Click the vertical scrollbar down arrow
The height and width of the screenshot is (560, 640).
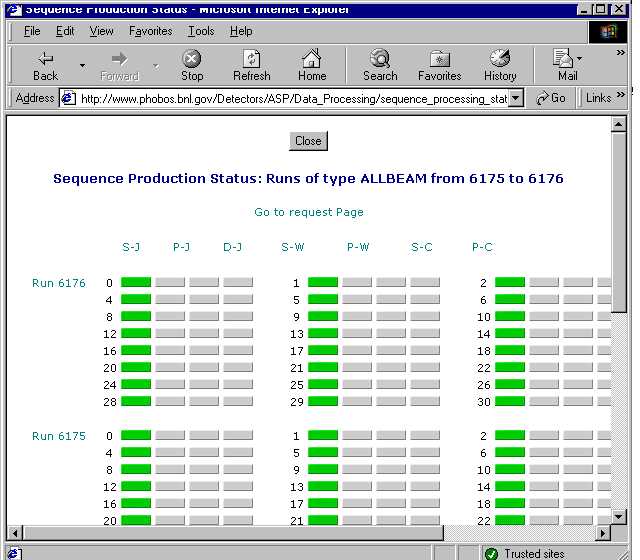click(618, 517)
